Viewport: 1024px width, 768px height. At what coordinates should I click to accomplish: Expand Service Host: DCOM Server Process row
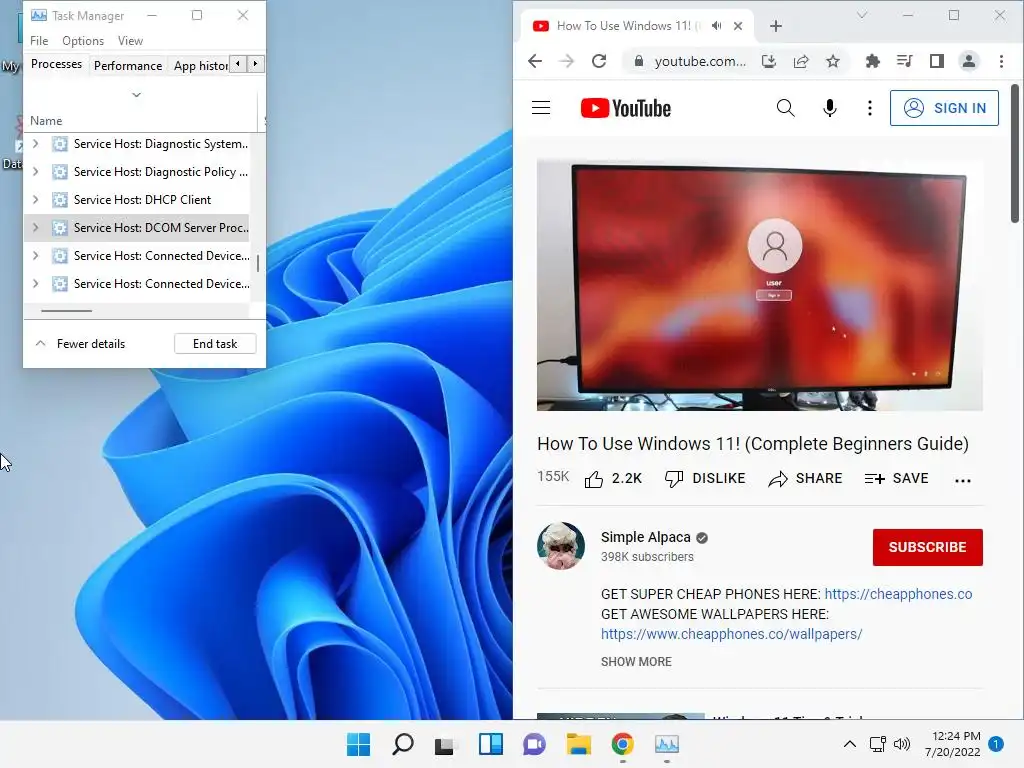coord(35,228)
